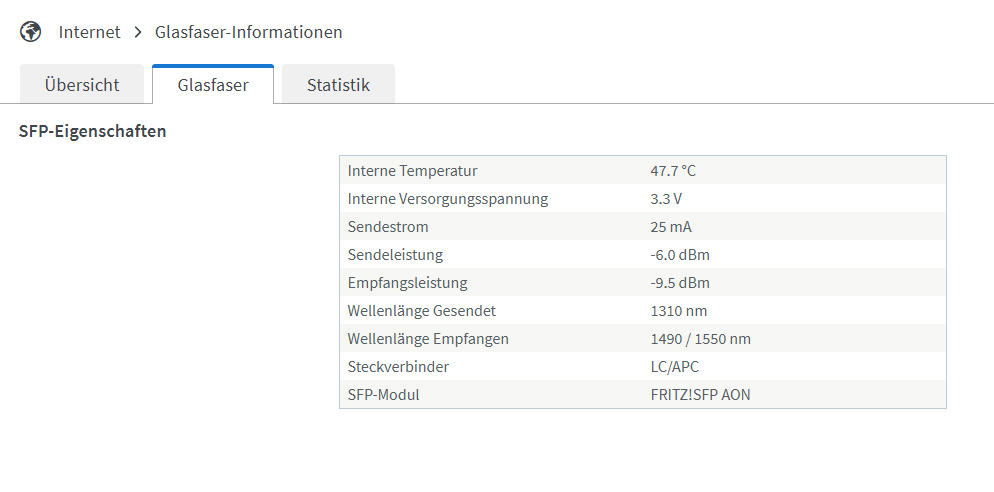This screenshot has width=994, height=492.
Task: Select the Steckverbinder row label
Action: 398,366
